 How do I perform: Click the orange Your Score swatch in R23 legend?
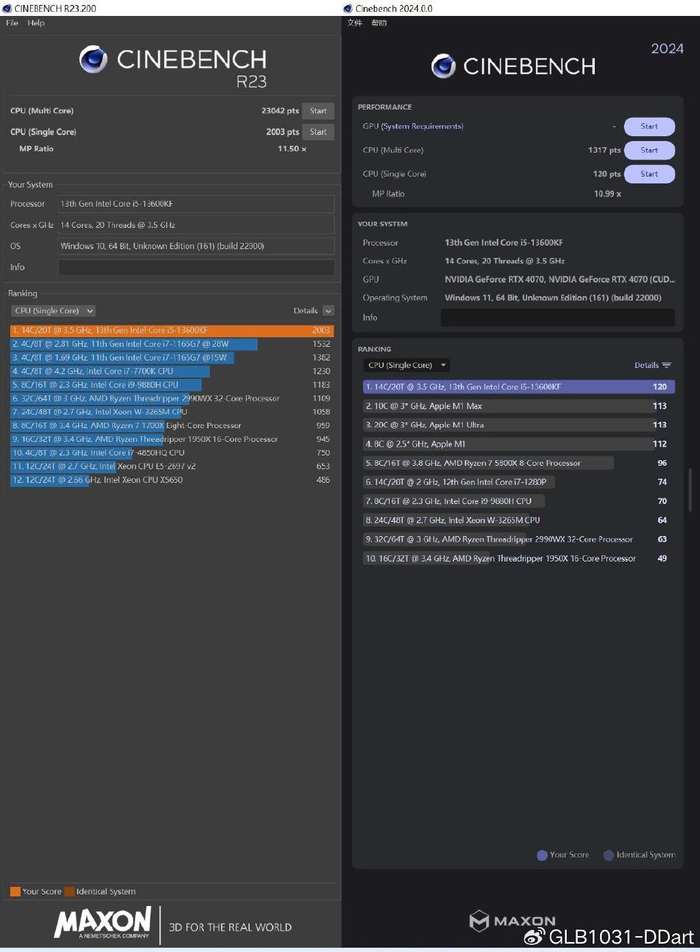coord(15,891)
